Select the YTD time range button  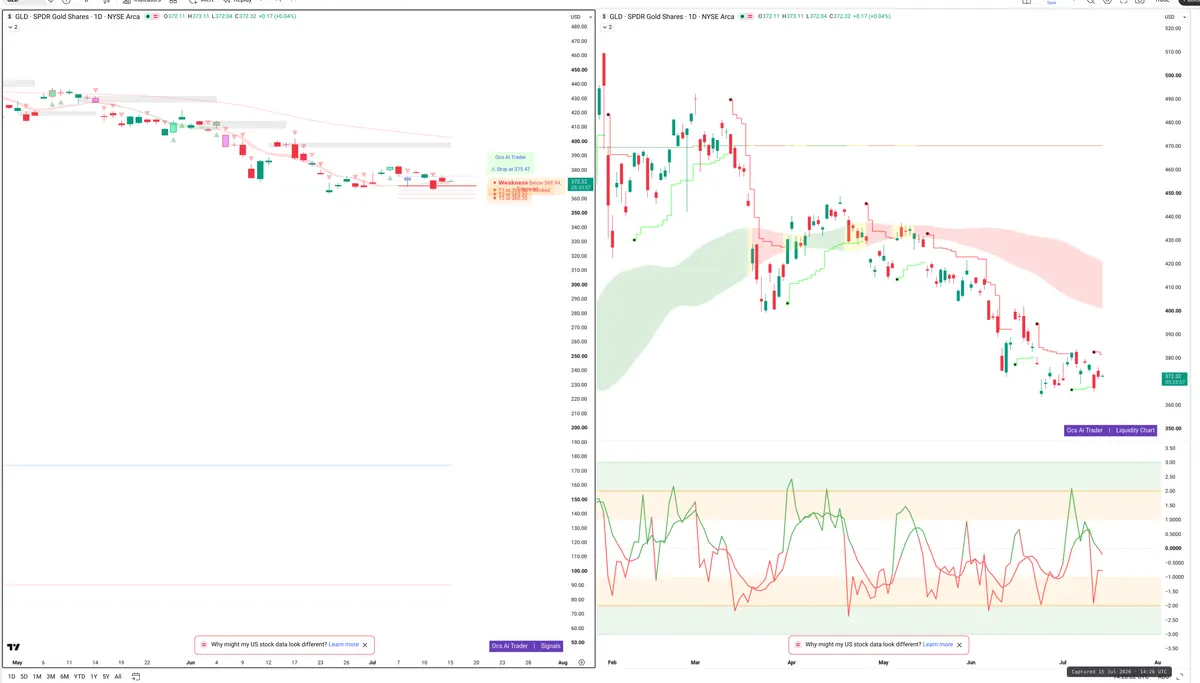(79, 677)
